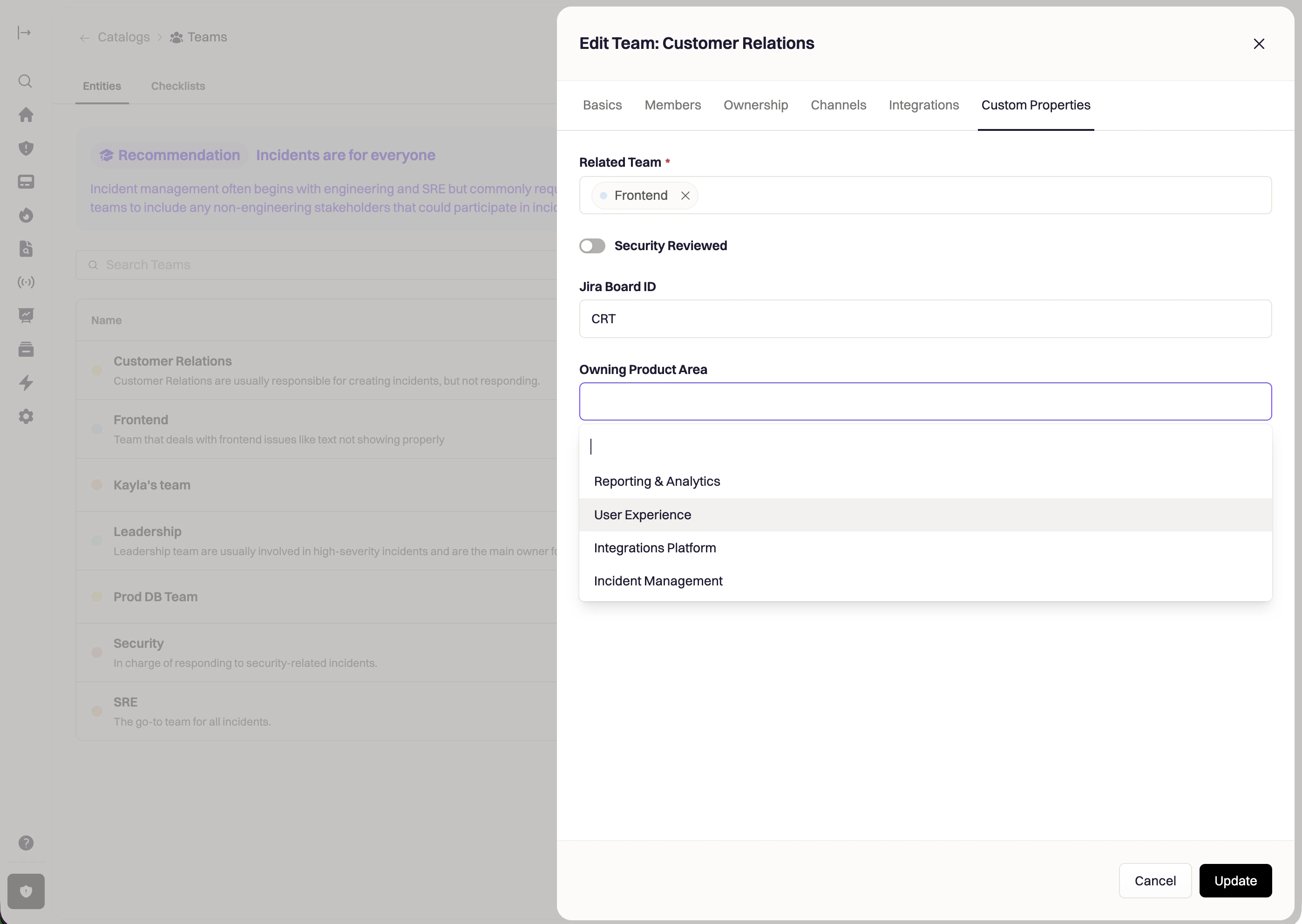Pick Incident Management product area
This screenshot has width=1302, height=924.
(x=658, y=581)
